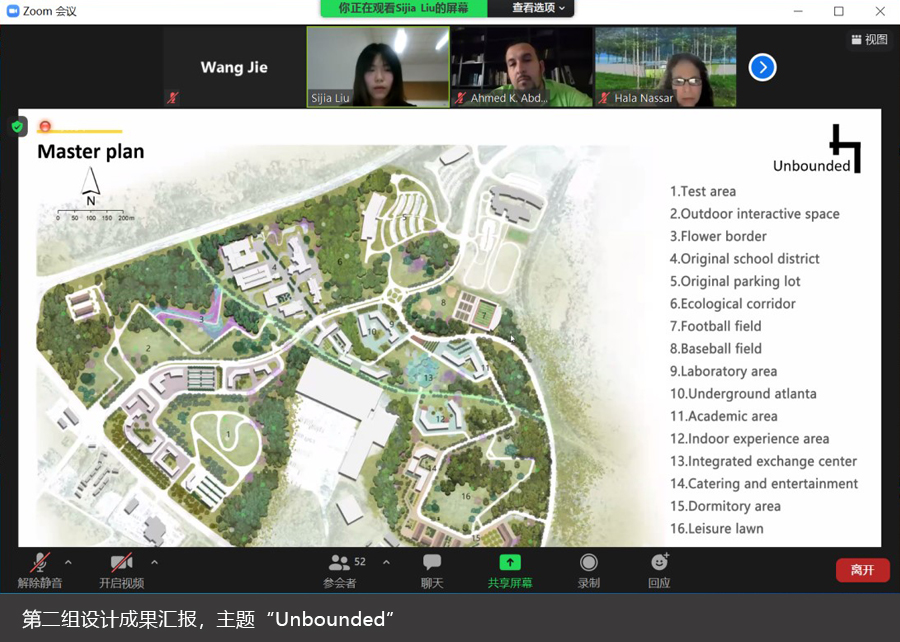Click the red 离开 leave button
The image size is (900, 642).
pyautogui.click(x=862, y=570)
